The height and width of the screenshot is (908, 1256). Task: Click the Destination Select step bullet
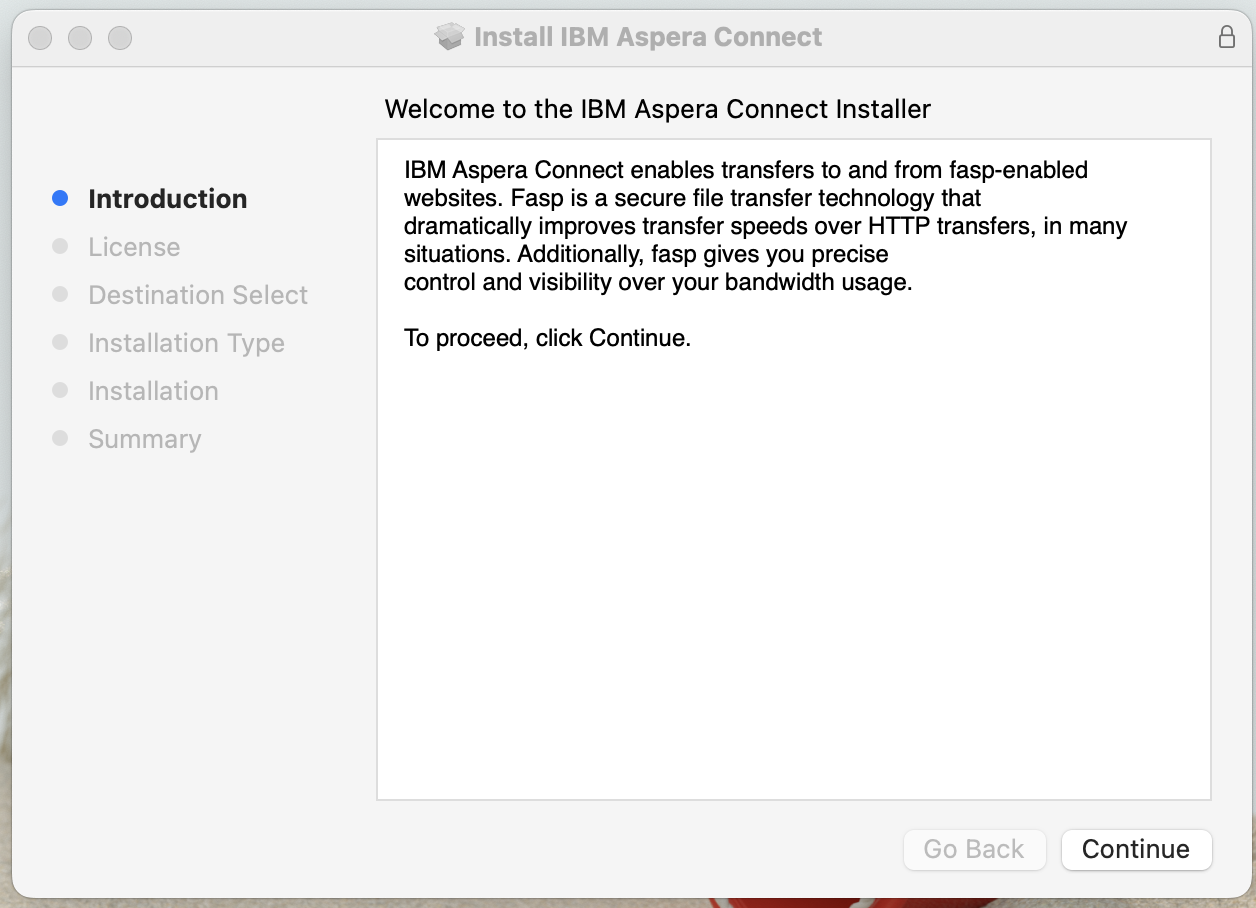click(x=60, y=295)
